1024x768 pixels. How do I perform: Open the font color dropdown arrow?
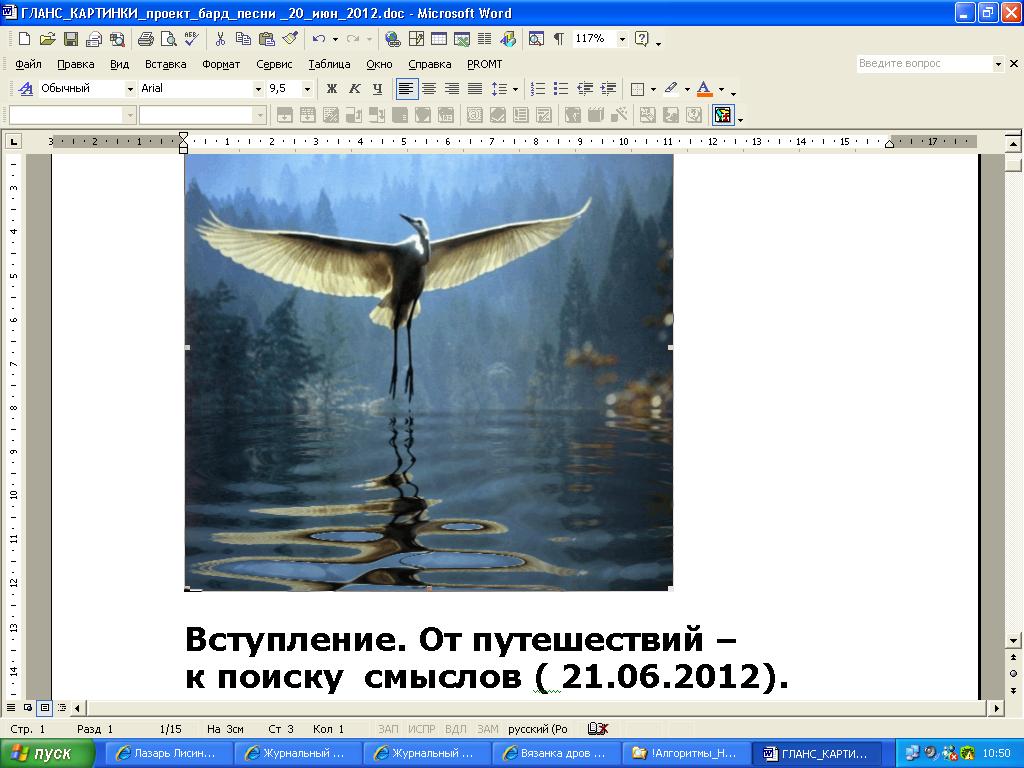[721, 89]
